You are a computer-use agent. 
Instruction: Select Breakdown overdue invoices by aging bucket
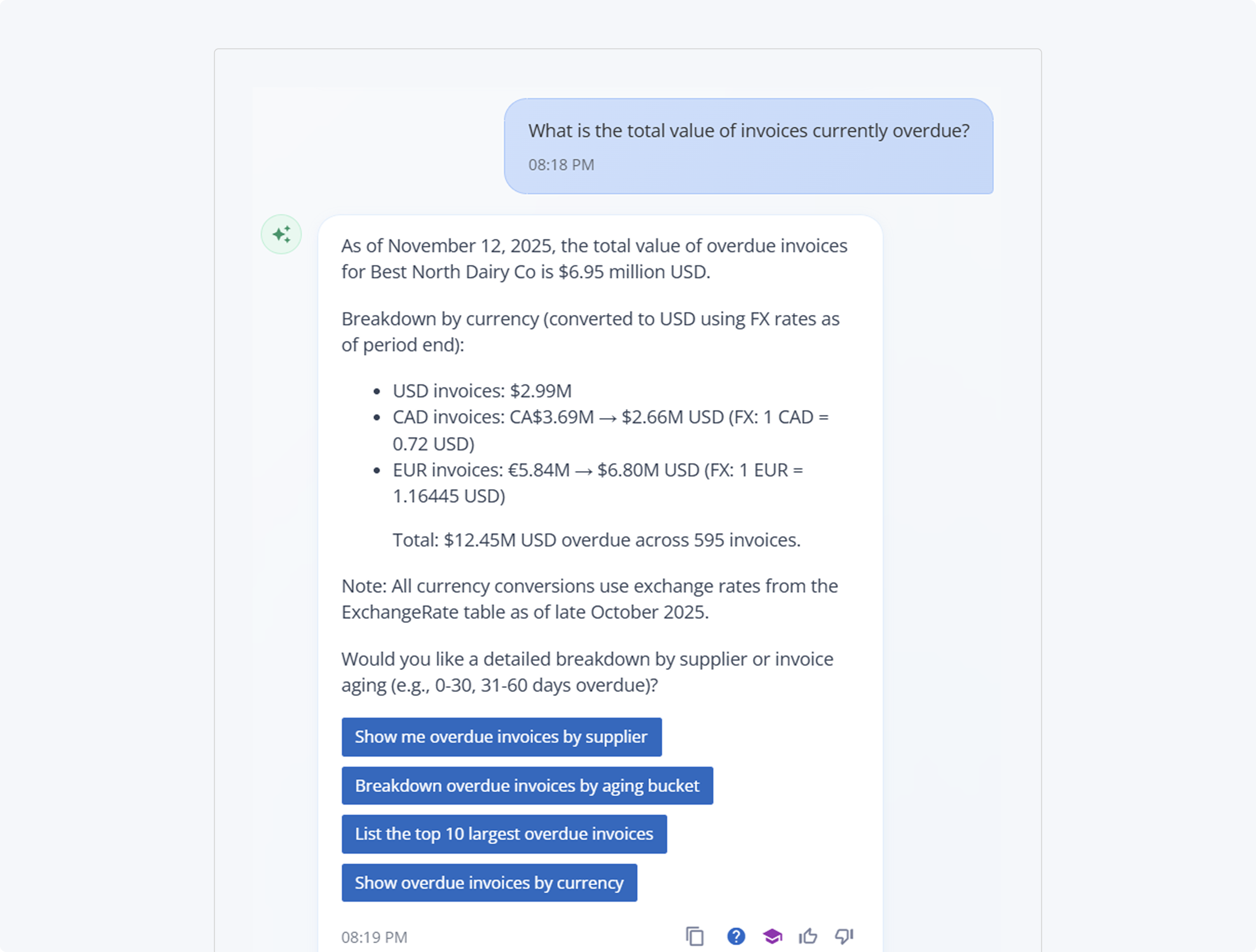(527, 786)
